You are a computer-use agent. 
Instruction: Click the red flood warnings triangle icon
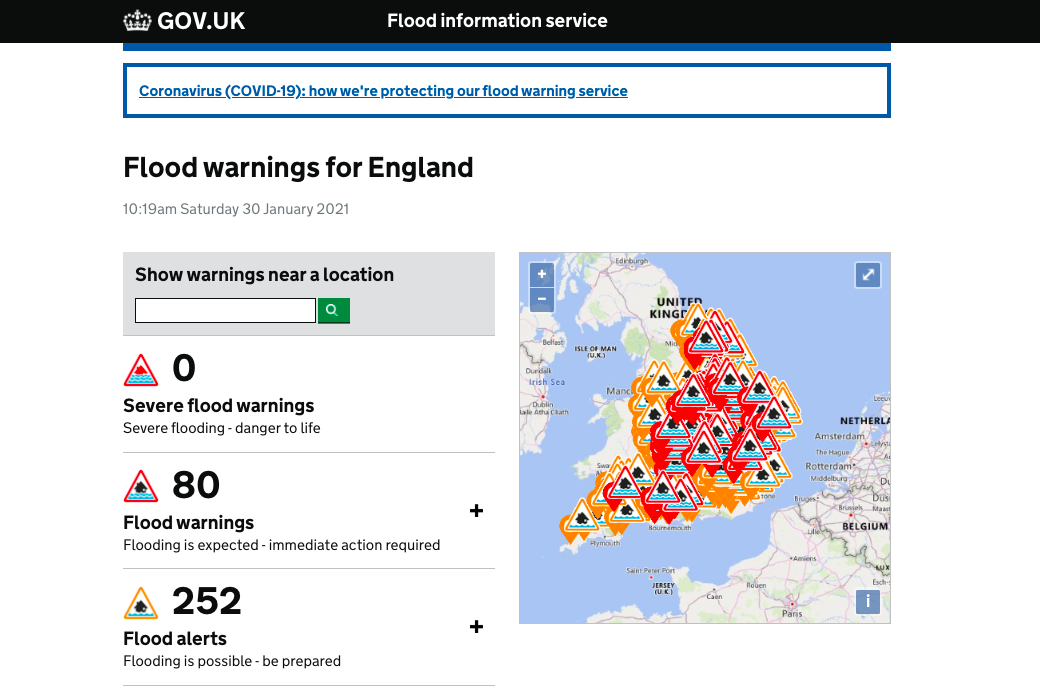click(x=141, y=486)
